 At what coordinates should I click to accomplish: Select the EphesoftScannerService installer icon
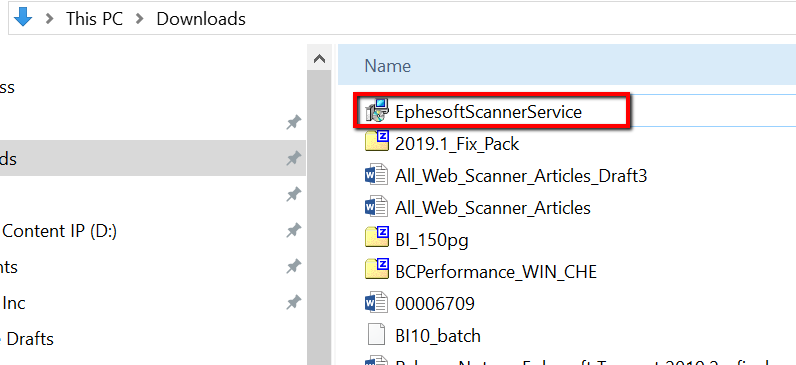point(377,111)
